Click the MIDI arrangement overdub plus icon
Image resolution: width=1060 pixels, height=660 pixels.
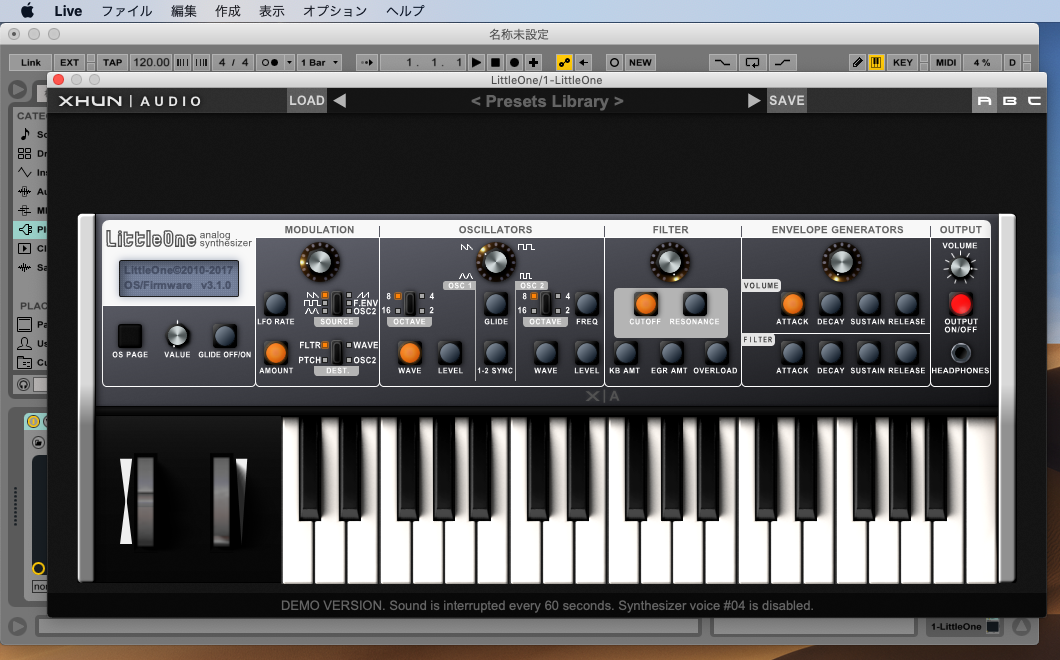pos(533,62)
